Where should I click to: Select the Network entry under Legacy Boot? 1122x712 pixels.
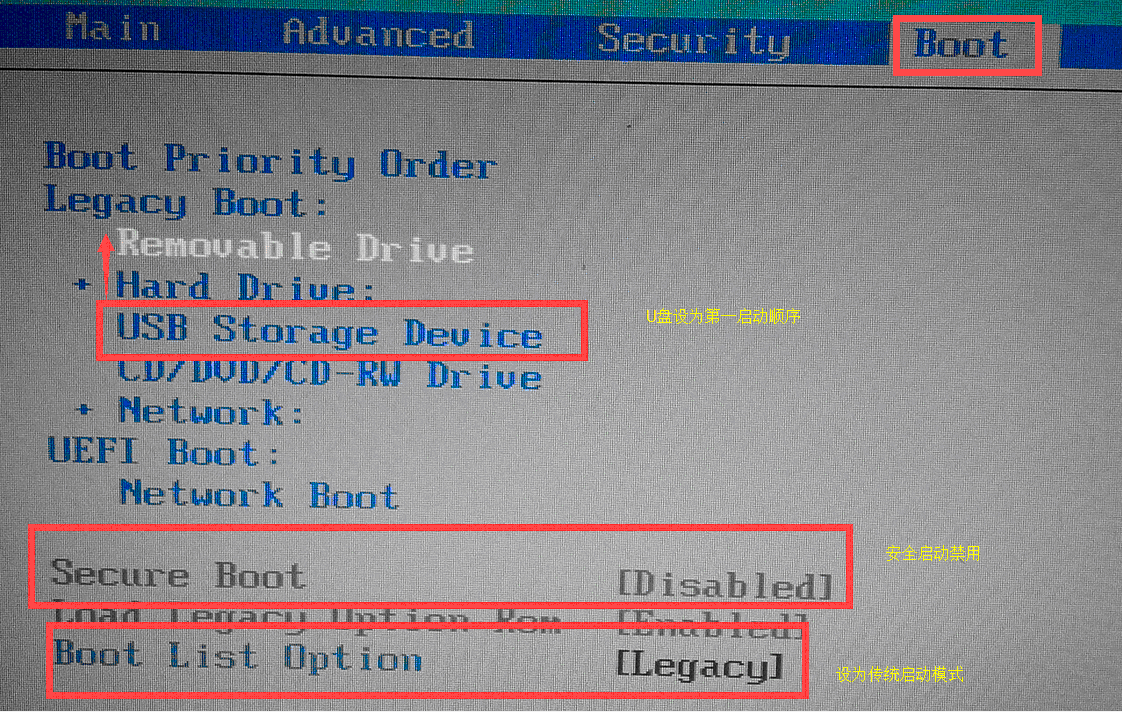click(x=210, y=411)
